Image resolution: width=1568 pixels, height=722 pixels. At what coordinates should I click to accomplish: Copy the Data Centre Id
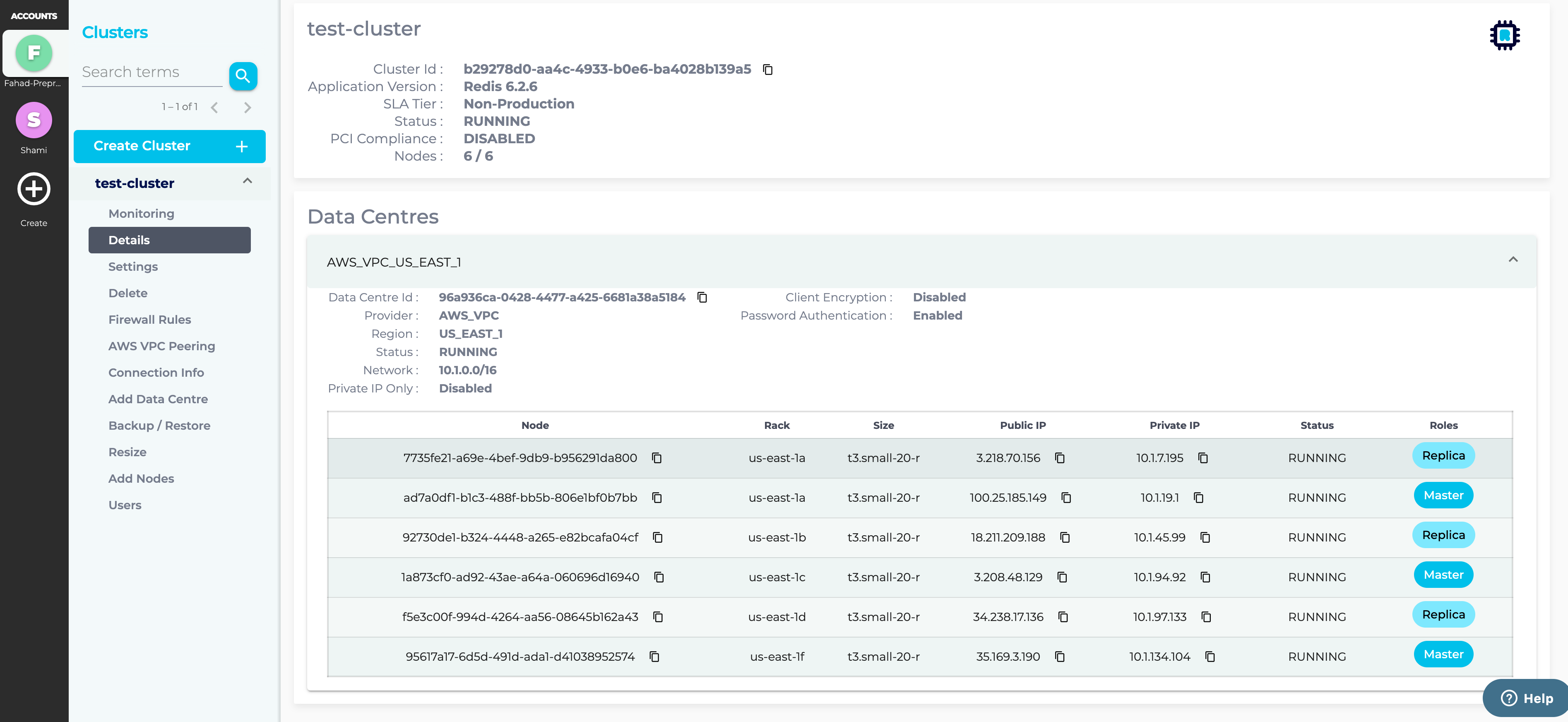point(702,297)
